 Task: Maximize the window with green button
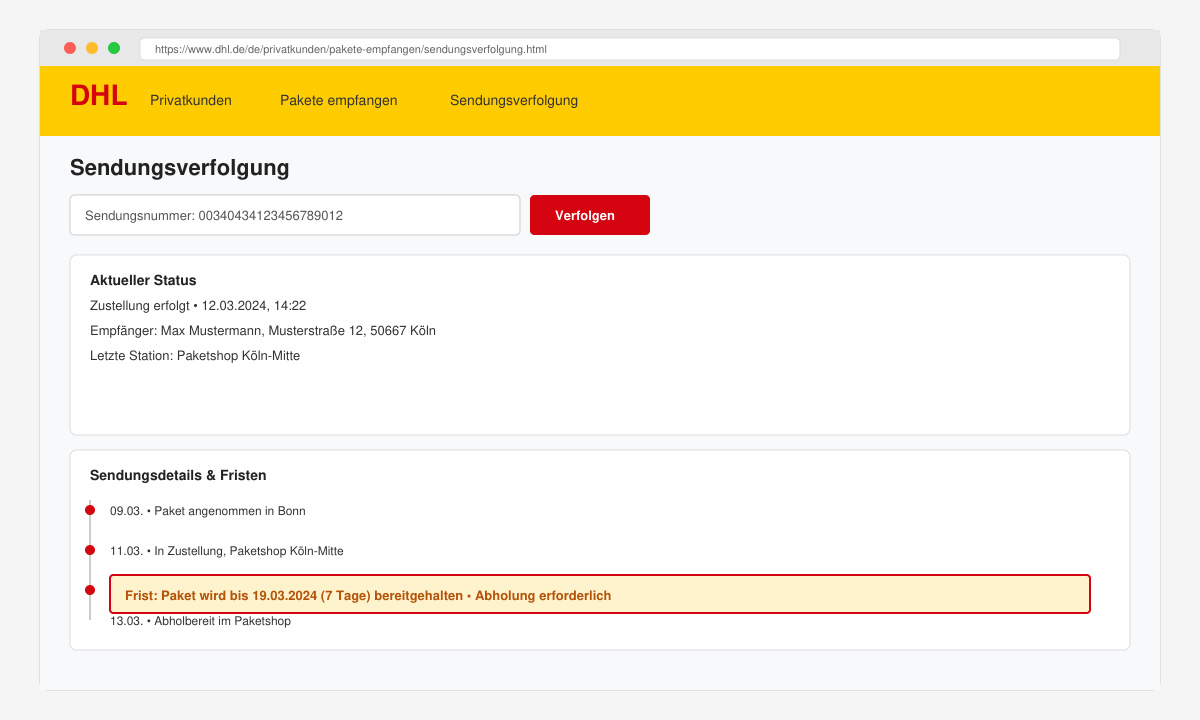(114, 48)
